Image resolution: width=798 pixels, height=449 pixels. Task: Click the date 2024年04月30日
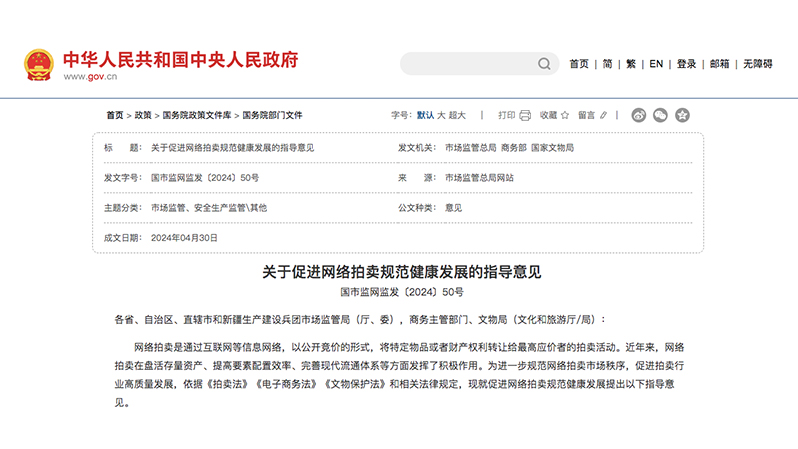pyautogui.click(x=184, y=238)
